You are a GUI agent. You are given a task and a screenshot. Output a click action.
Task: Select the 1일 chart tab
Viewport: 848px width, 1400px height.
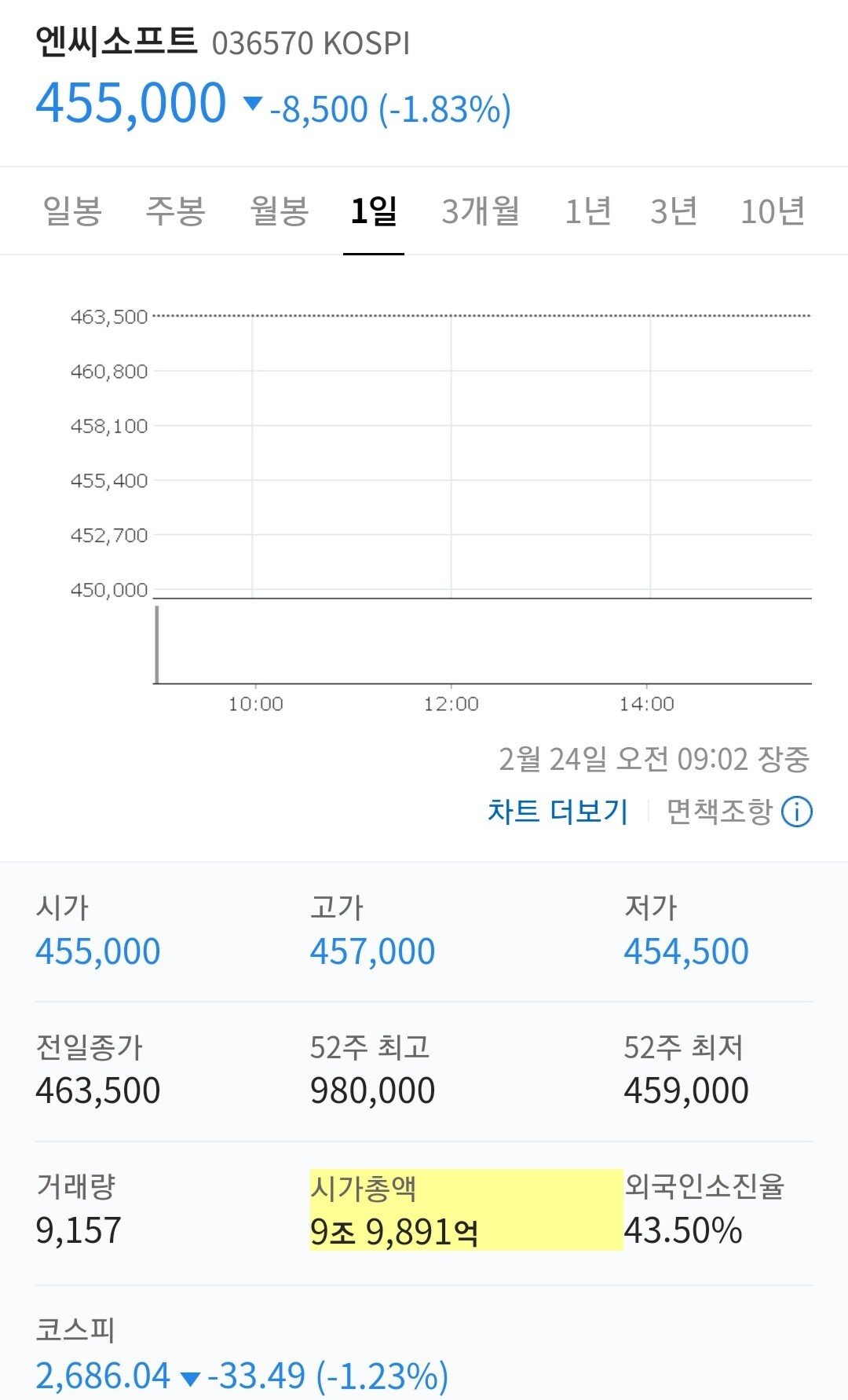coord(374,211)
